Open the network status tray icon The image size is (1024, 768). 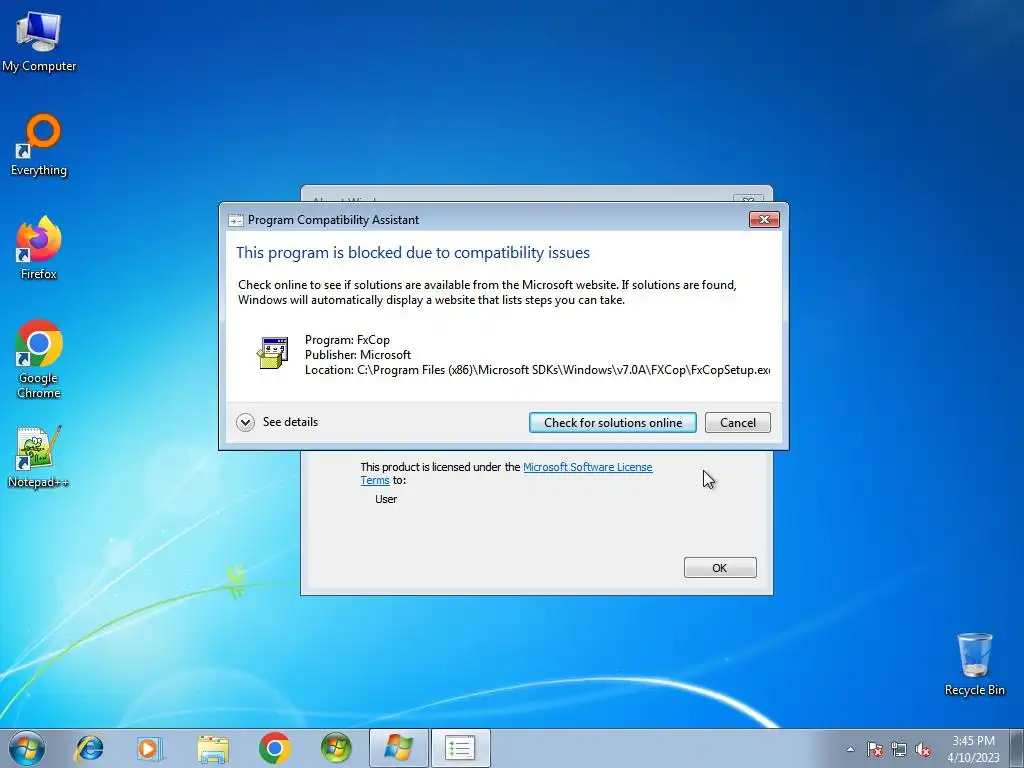pyautogui.click(x=899, y=749)
